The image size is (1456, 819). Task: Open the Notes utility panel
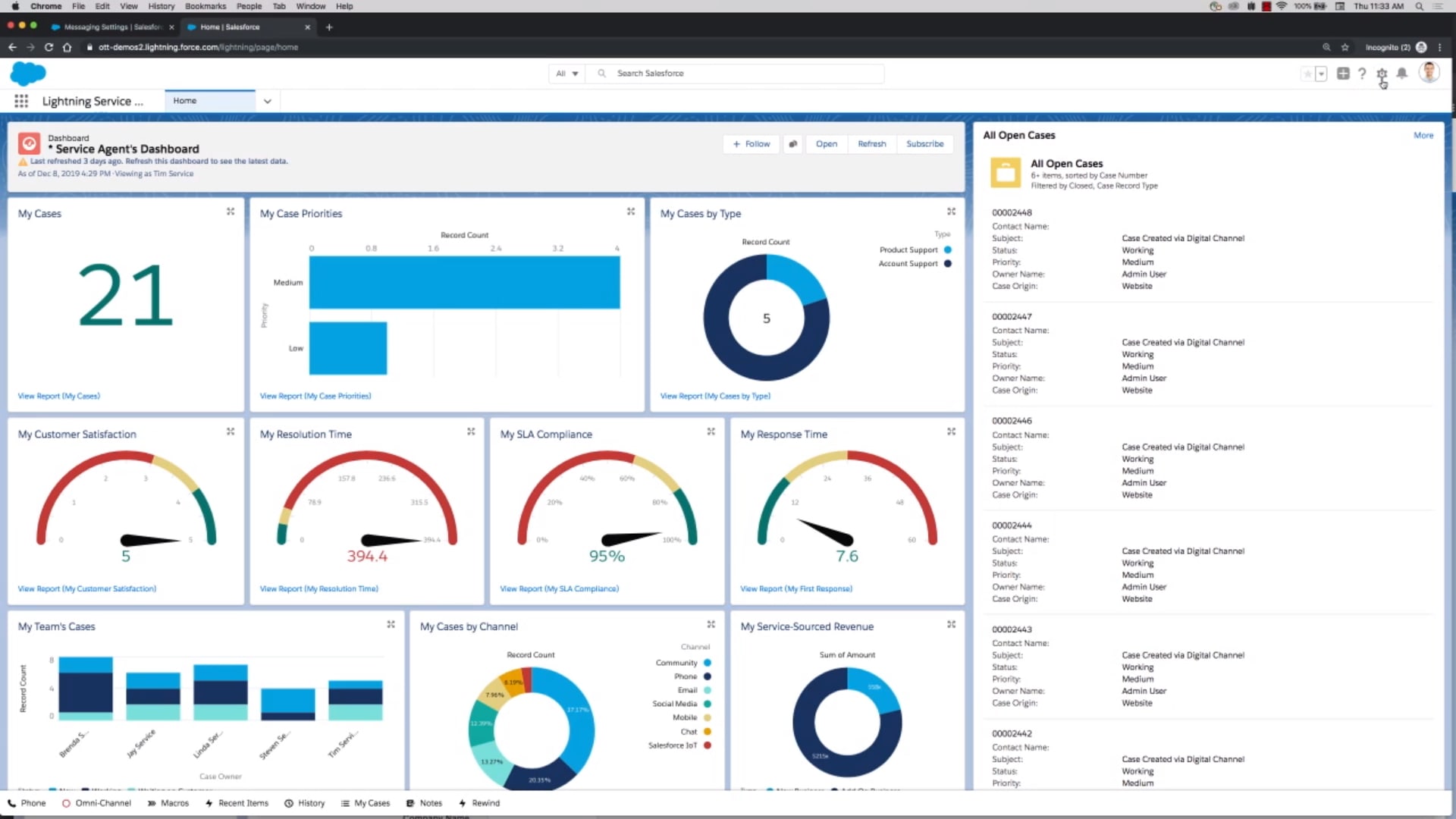pyautogui.click(x=424, y=802)
